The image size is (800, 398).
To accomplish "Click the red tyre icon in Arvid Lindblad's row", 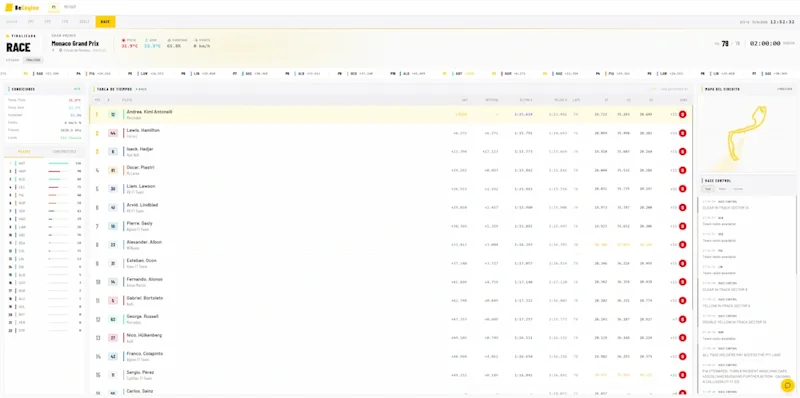I will [683, 208].
